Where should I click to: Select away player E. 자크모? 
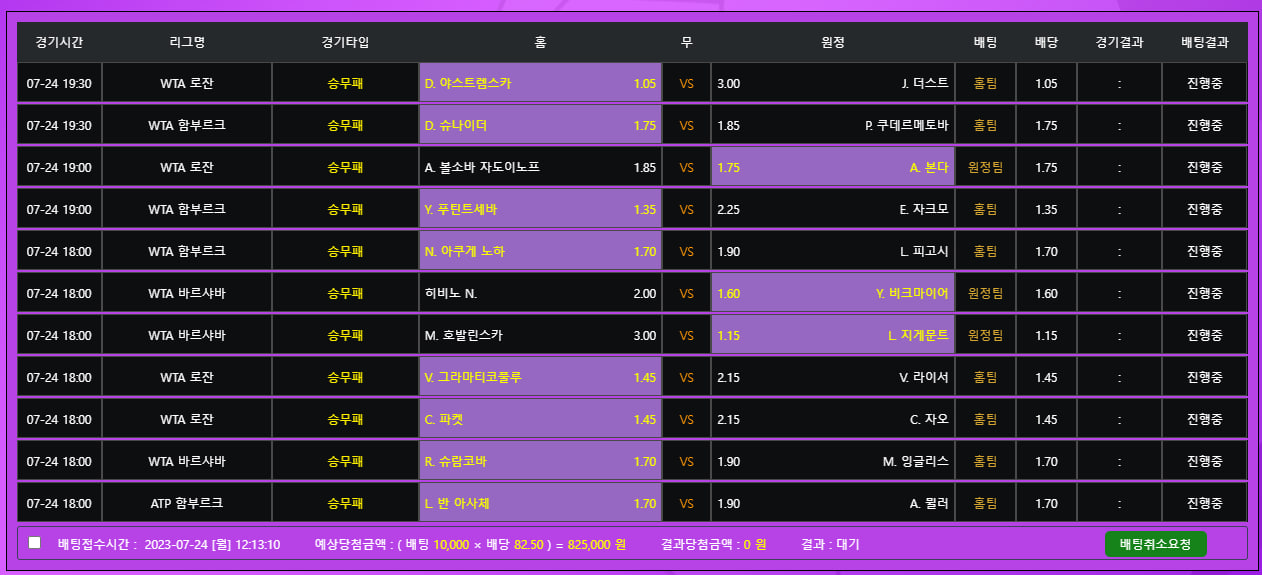coord(833,210)
